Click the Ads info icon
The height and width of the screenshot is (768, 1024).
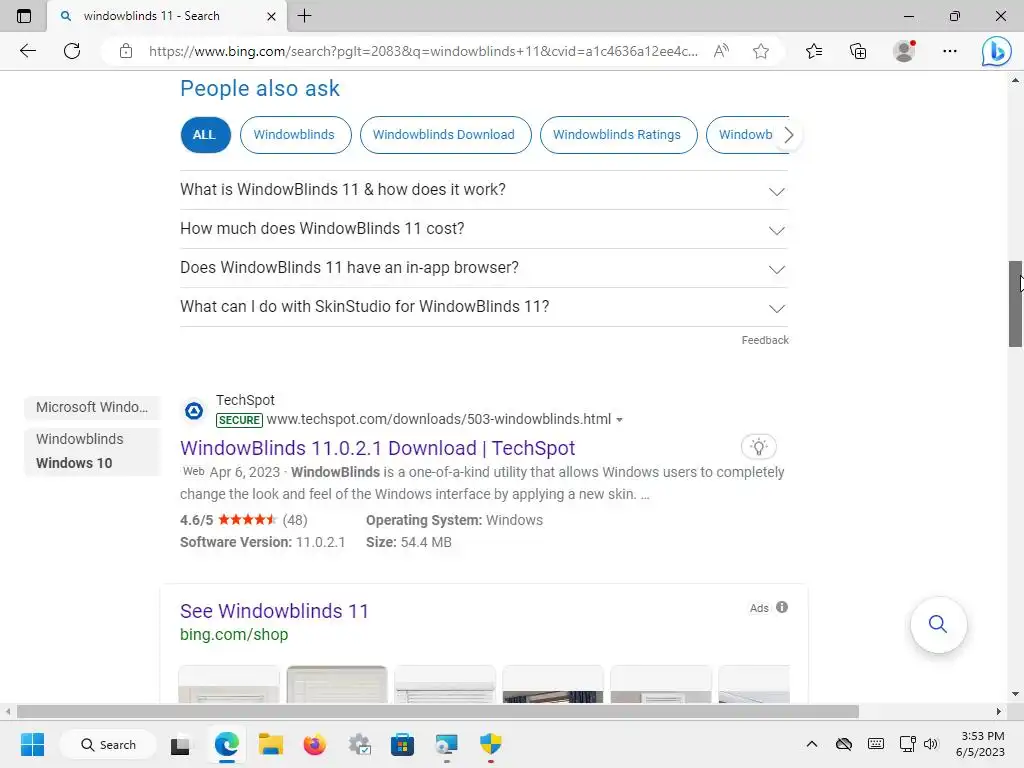coord(782,607)
